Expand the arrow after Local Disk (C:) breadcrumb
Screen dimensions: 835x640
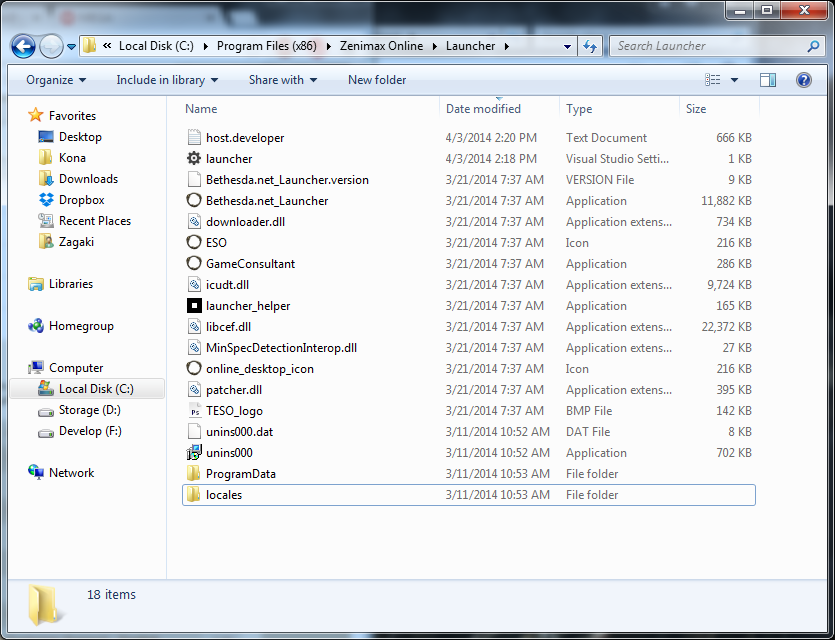[206, 46]
